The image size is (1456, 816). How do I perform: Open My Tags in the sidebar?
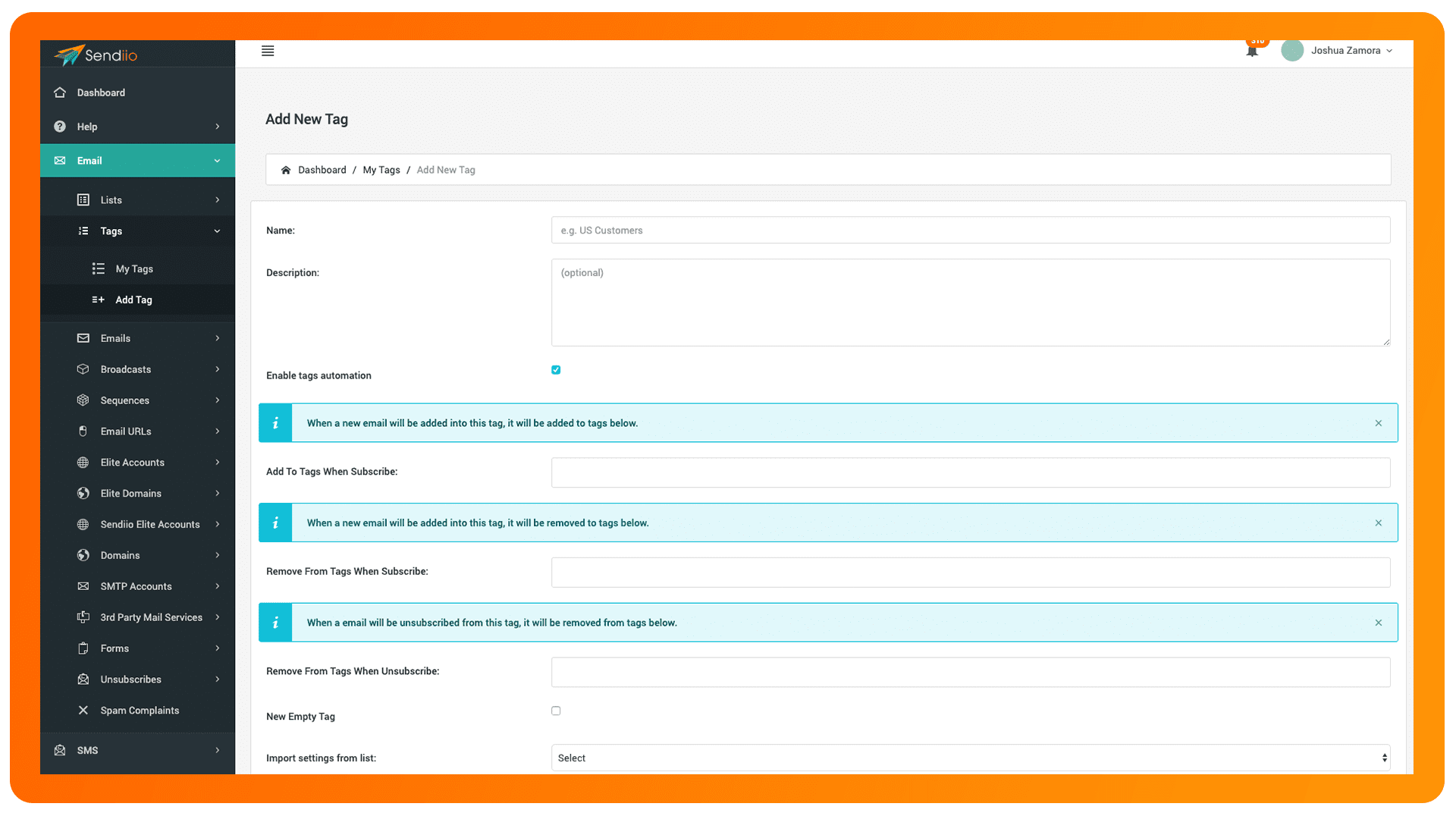click(134, 269)
